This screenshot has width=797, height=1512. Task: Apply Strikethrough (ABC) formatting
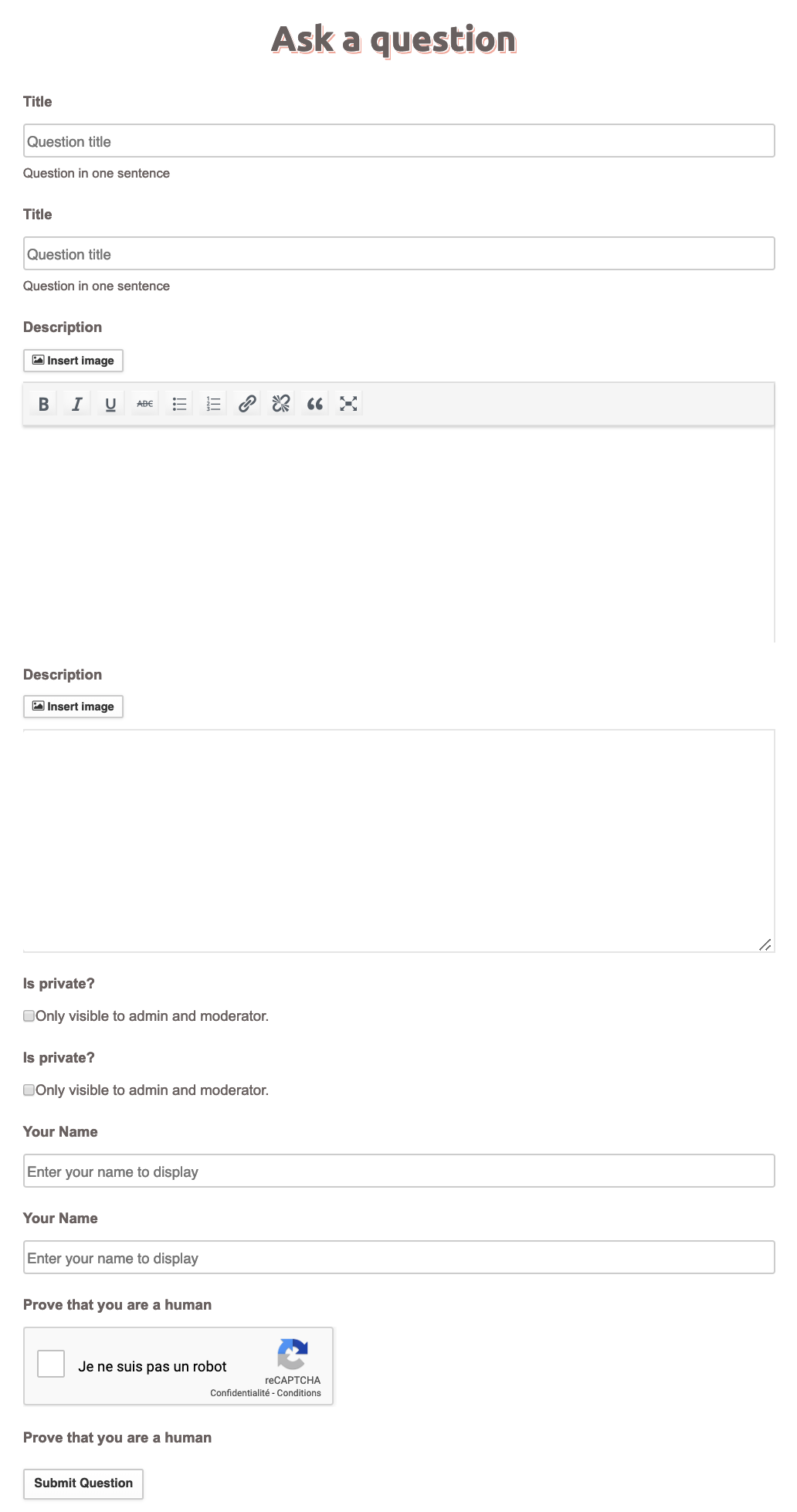144,403
